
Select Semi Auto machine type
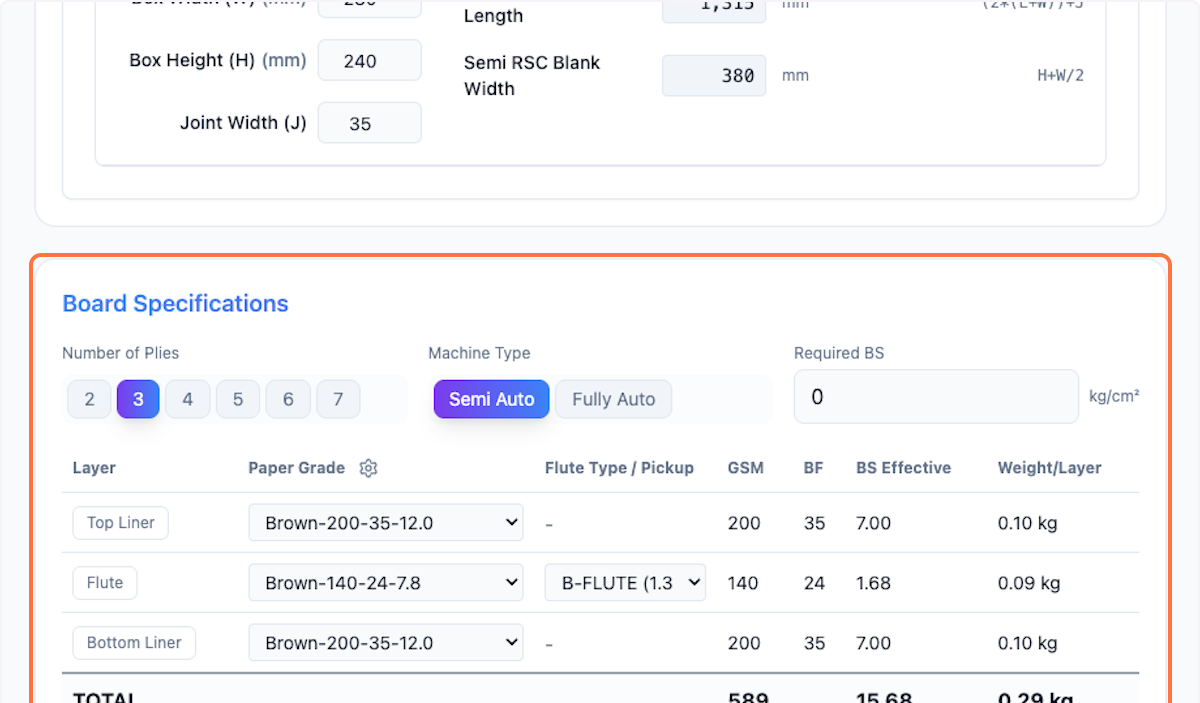pyautogui.click(x=491, y=398)
